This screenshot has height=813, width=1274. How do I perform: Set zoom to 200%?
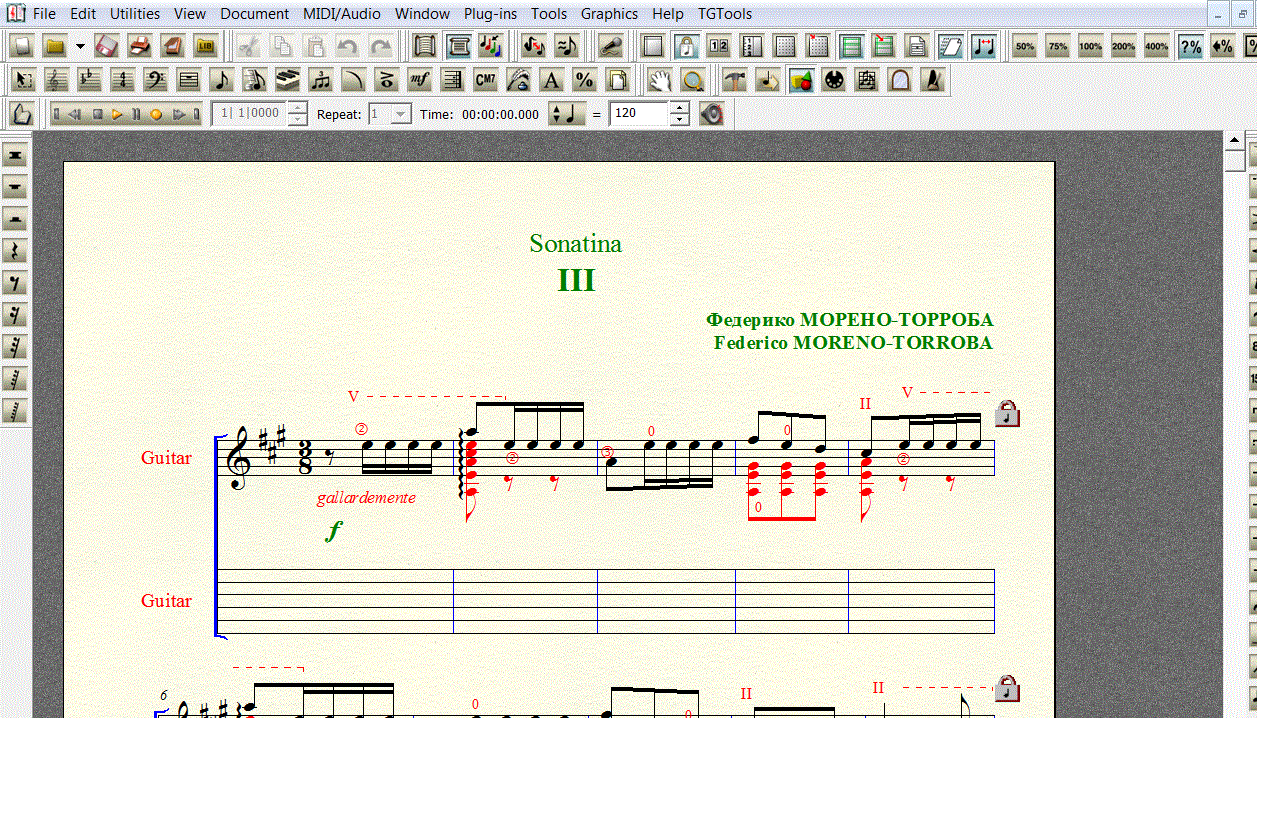pos(1123,46)
